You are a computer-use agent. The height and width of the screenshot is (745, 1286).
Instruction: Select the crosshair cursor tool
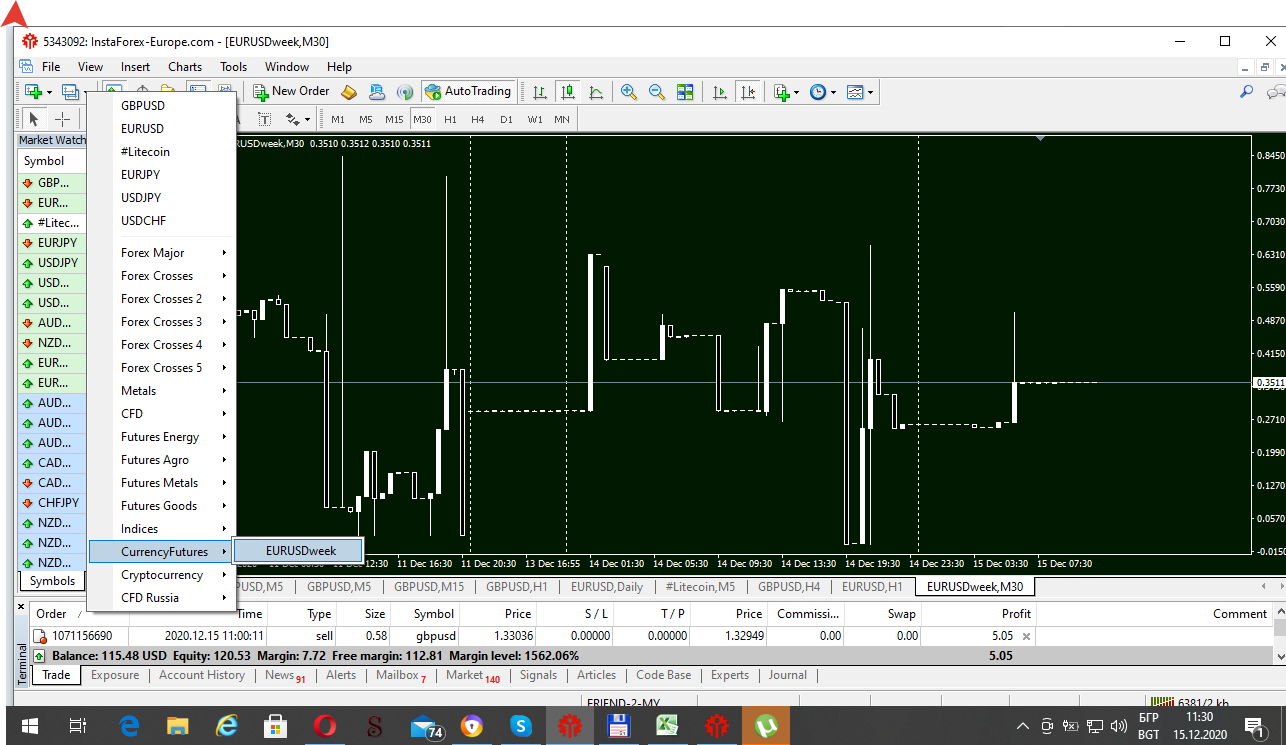(x=62, y=119)
